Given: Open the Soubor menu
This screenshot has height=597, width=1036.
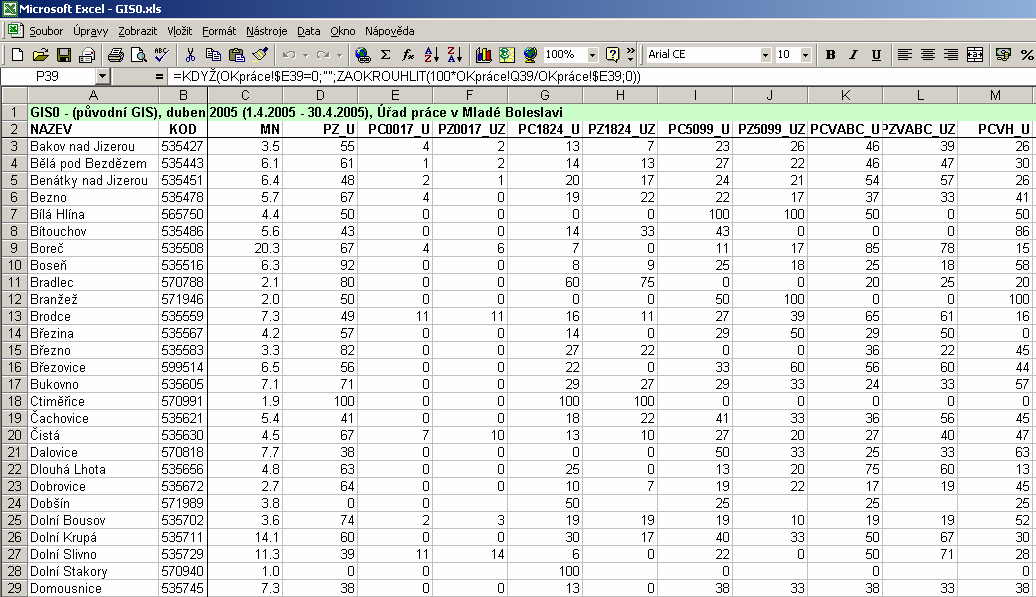Looking at the screenshot, I should point(46,31).
